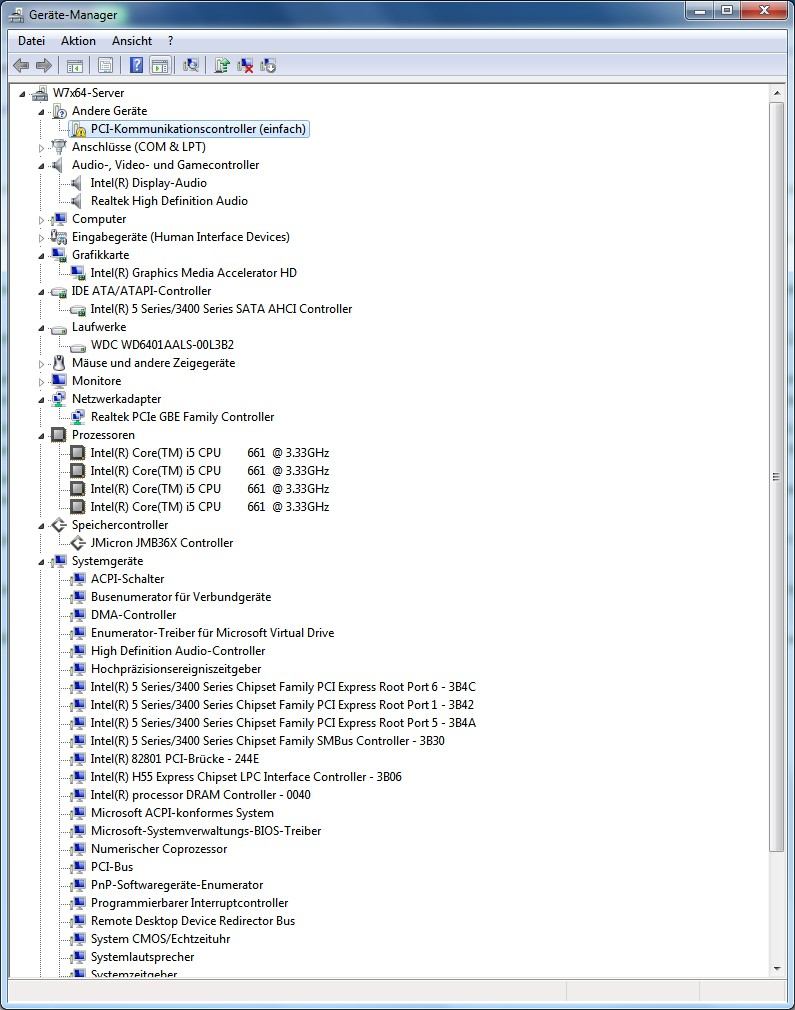Collapse the W7x64-Server root node
This screenshot has width=795, height=1010.
(23, 94)
